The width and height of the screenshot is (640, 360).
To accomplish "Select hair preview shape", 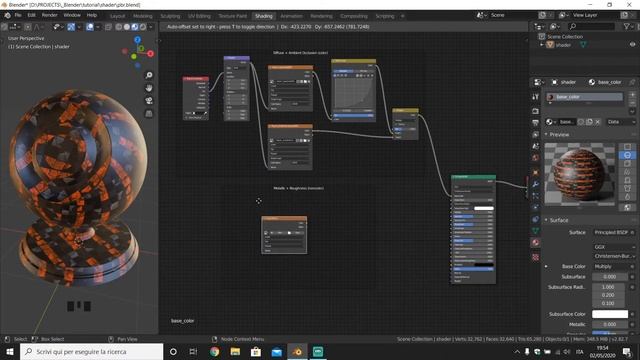I will 627,172.
